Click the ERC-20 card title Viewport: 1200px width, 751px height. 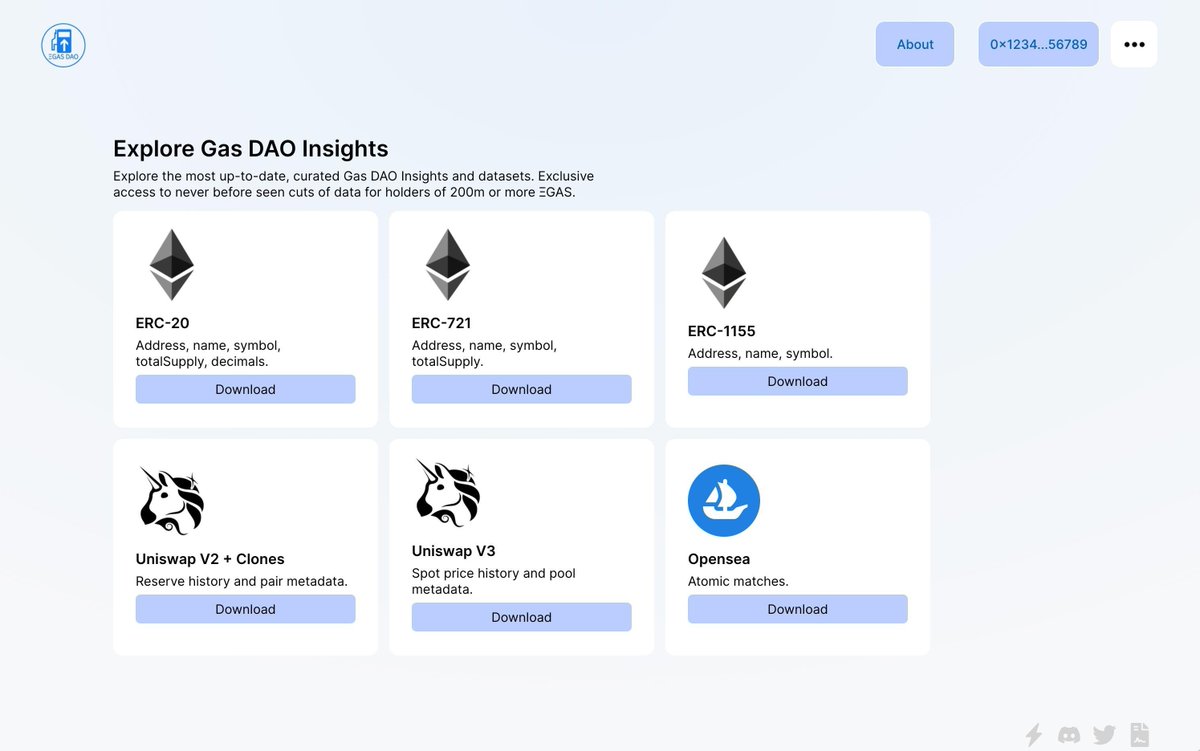click(x=163, y=323)
